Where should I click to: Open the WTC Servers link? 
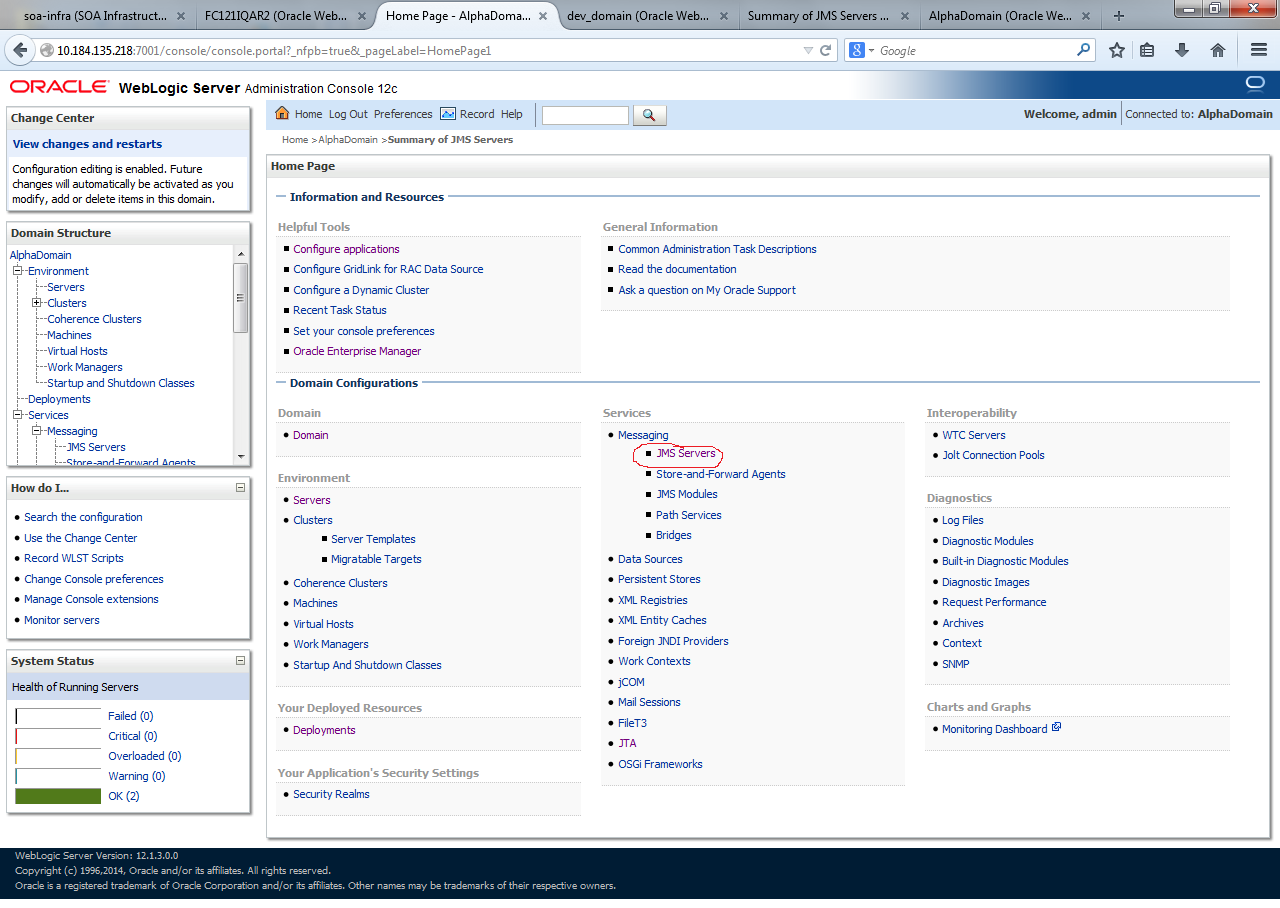click(x=974, y=435)
